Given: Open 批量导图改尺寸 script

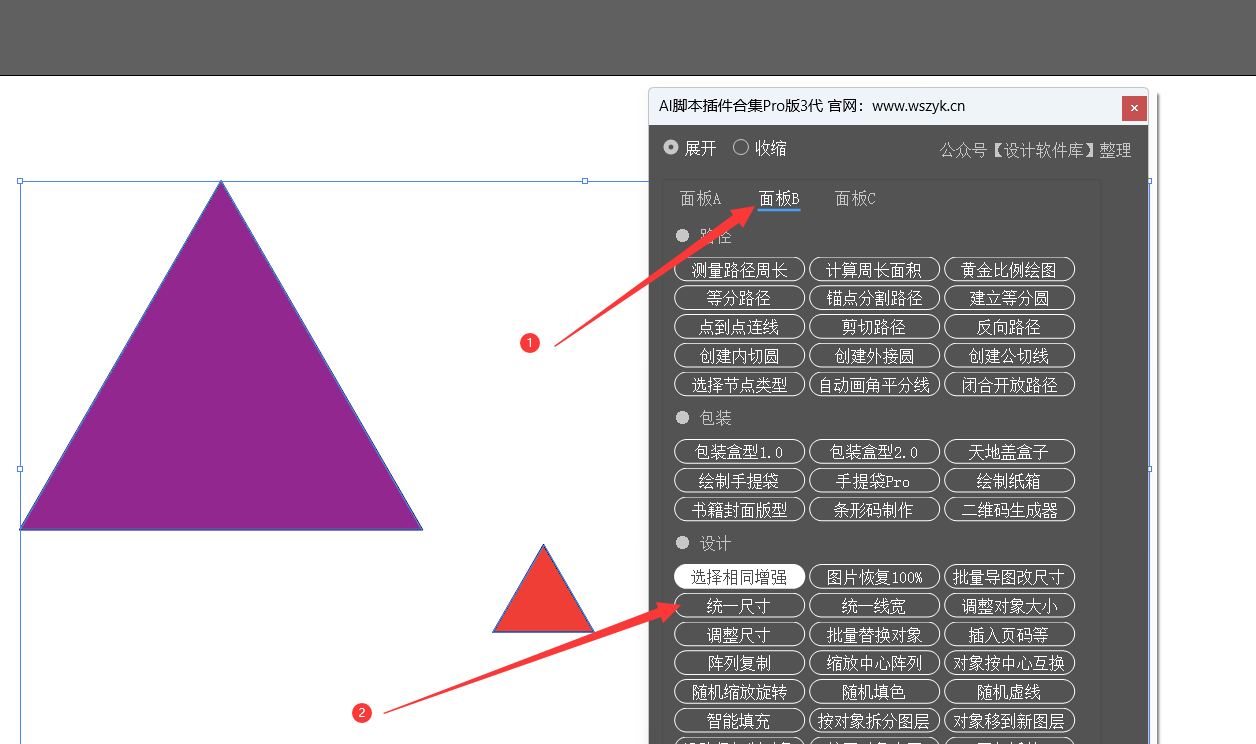Looking at the screenshot, I should point(1009,577).
